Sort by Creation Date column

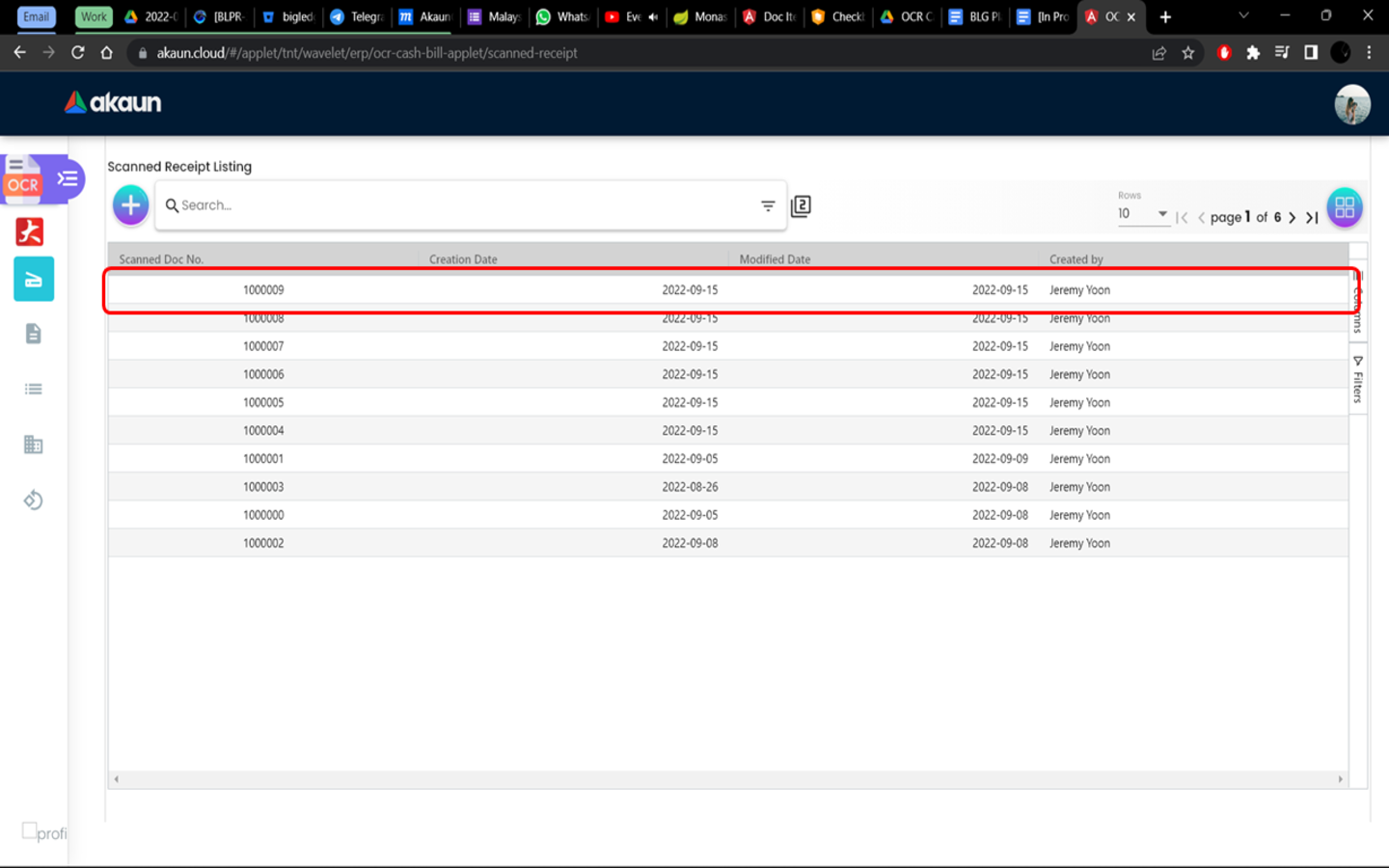tap(463, 259)
